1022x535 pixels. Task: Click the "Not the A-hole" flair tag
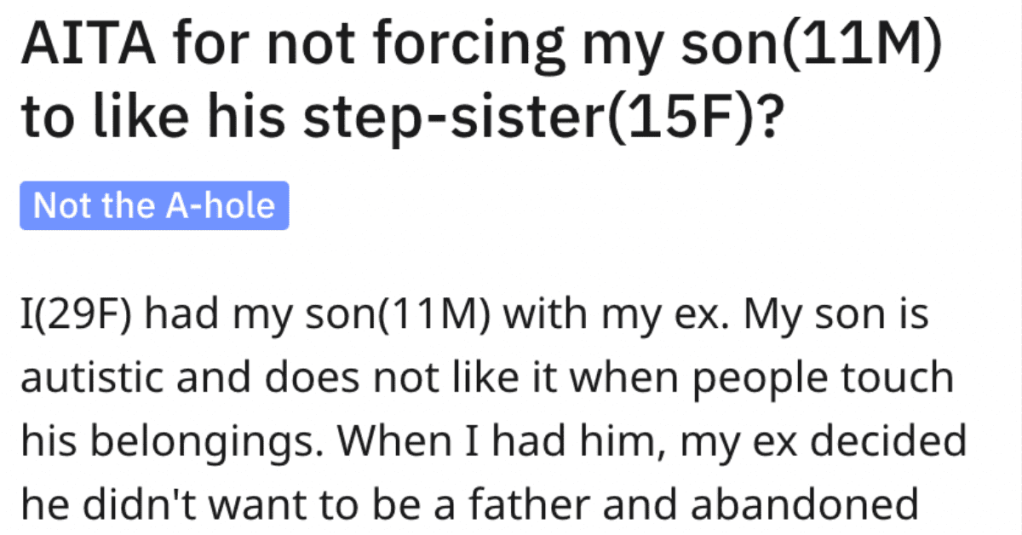[x=154, y=205]
